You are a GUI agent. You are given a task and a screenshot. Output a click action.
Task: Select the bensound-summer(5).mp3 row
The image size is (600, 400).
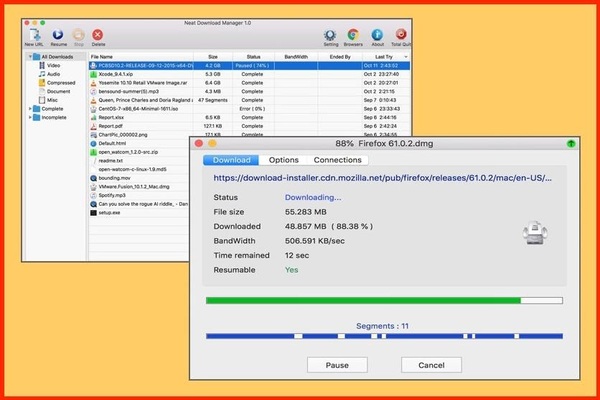click(249, 91)
